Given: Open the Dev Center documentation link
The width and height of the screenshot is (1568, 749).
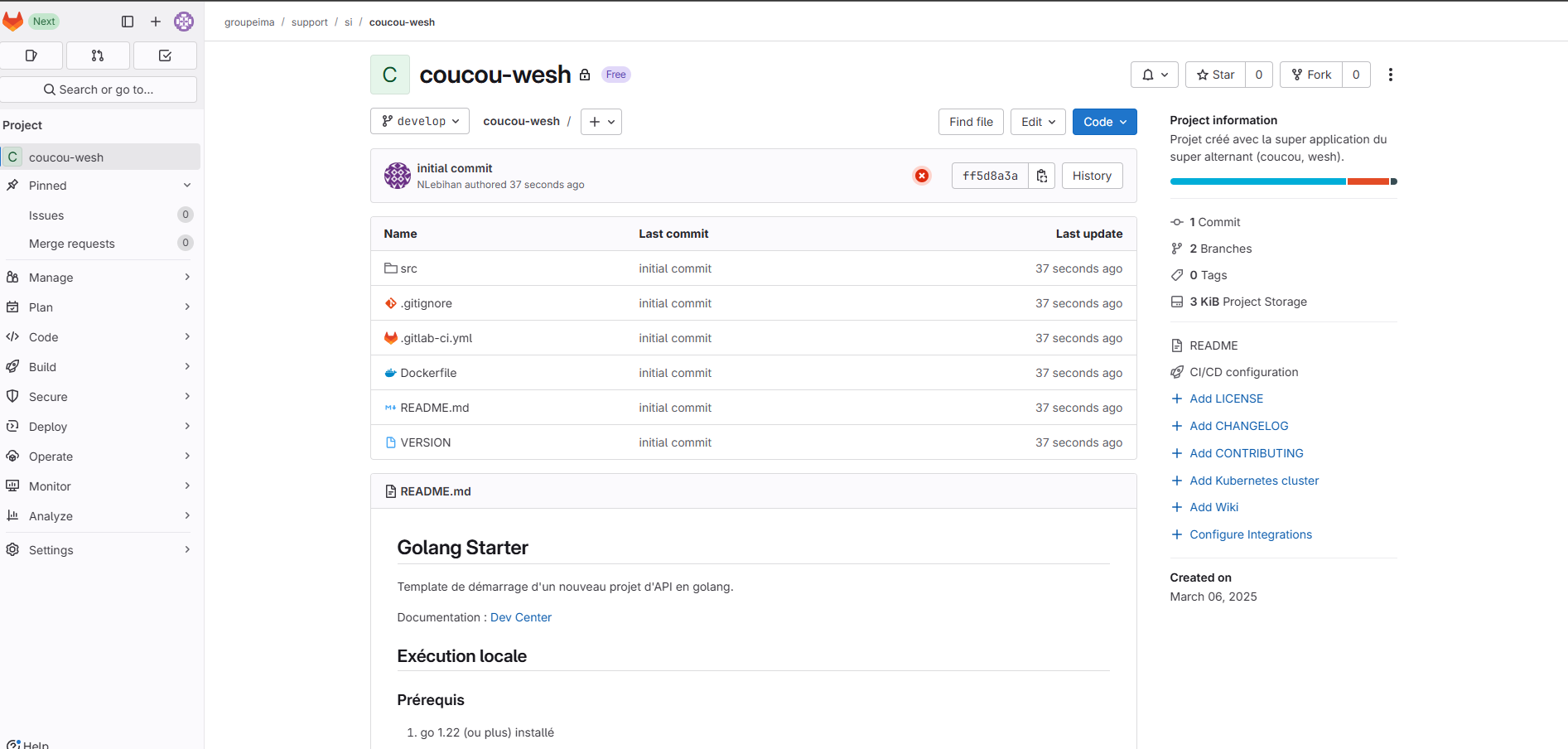Looking at the screenshot, I should click(520, 617).
